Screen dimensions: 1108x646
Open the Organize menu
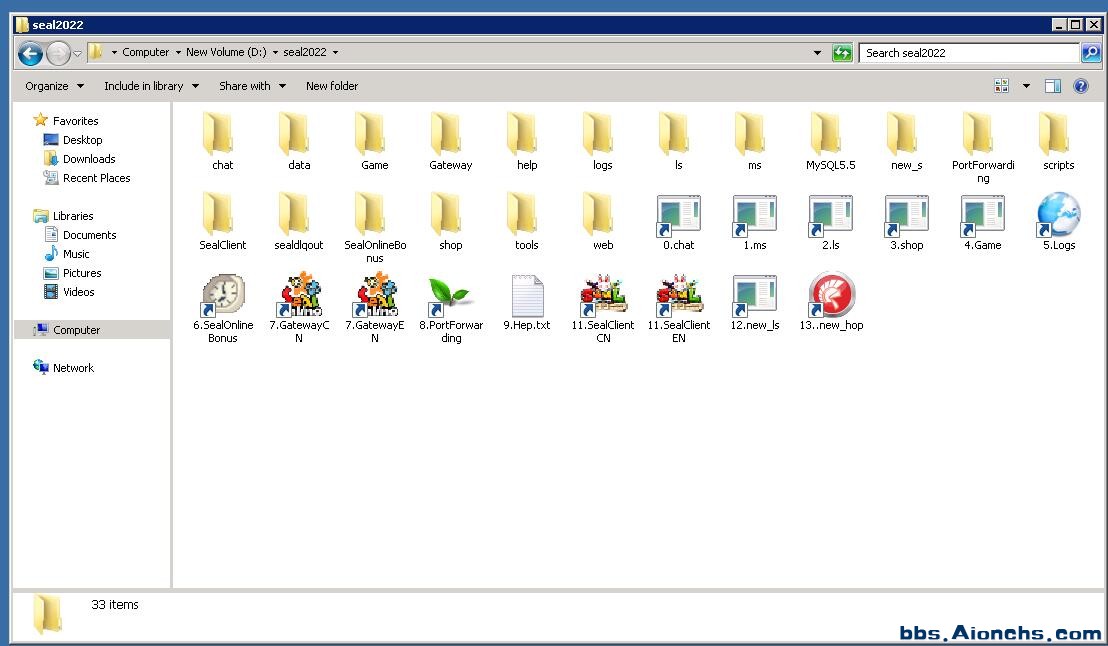[54, 86]
